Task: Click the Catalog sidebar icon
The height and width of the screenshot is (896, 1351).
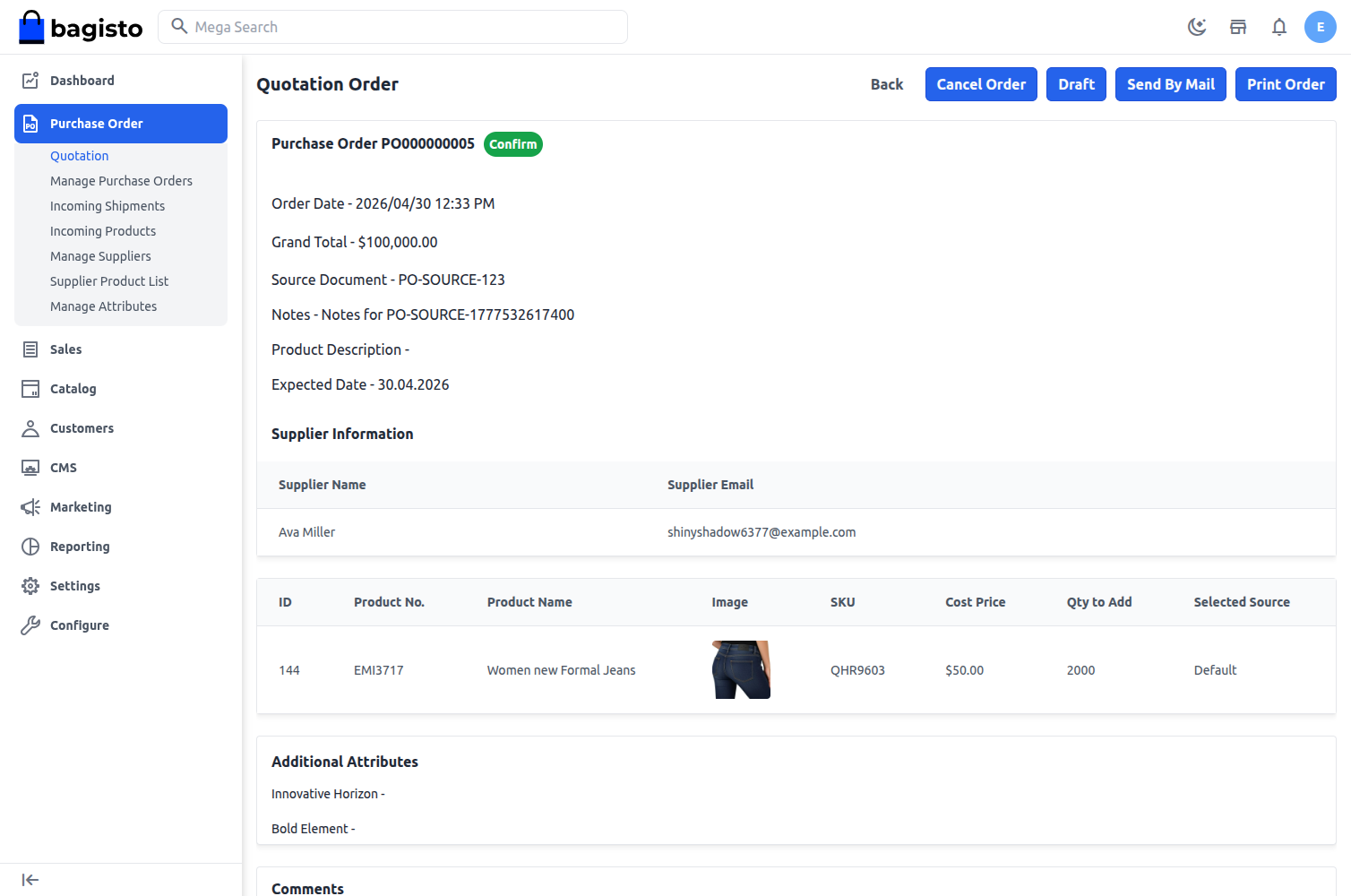Action: point(30,388)
